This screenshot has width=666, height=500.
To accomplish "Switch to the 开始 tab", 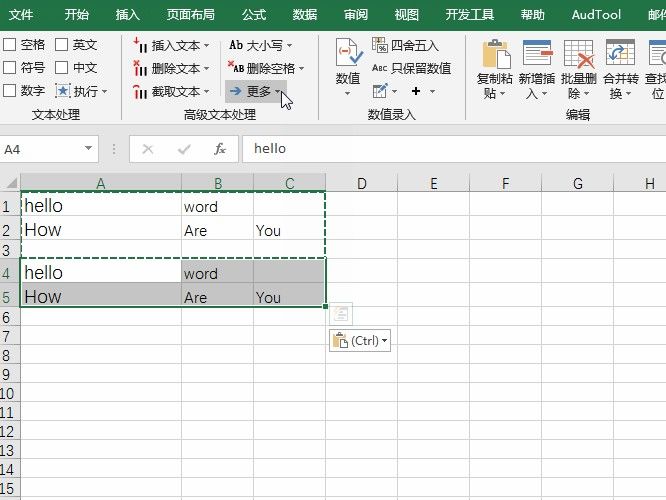I will click(x=76, y=15).
